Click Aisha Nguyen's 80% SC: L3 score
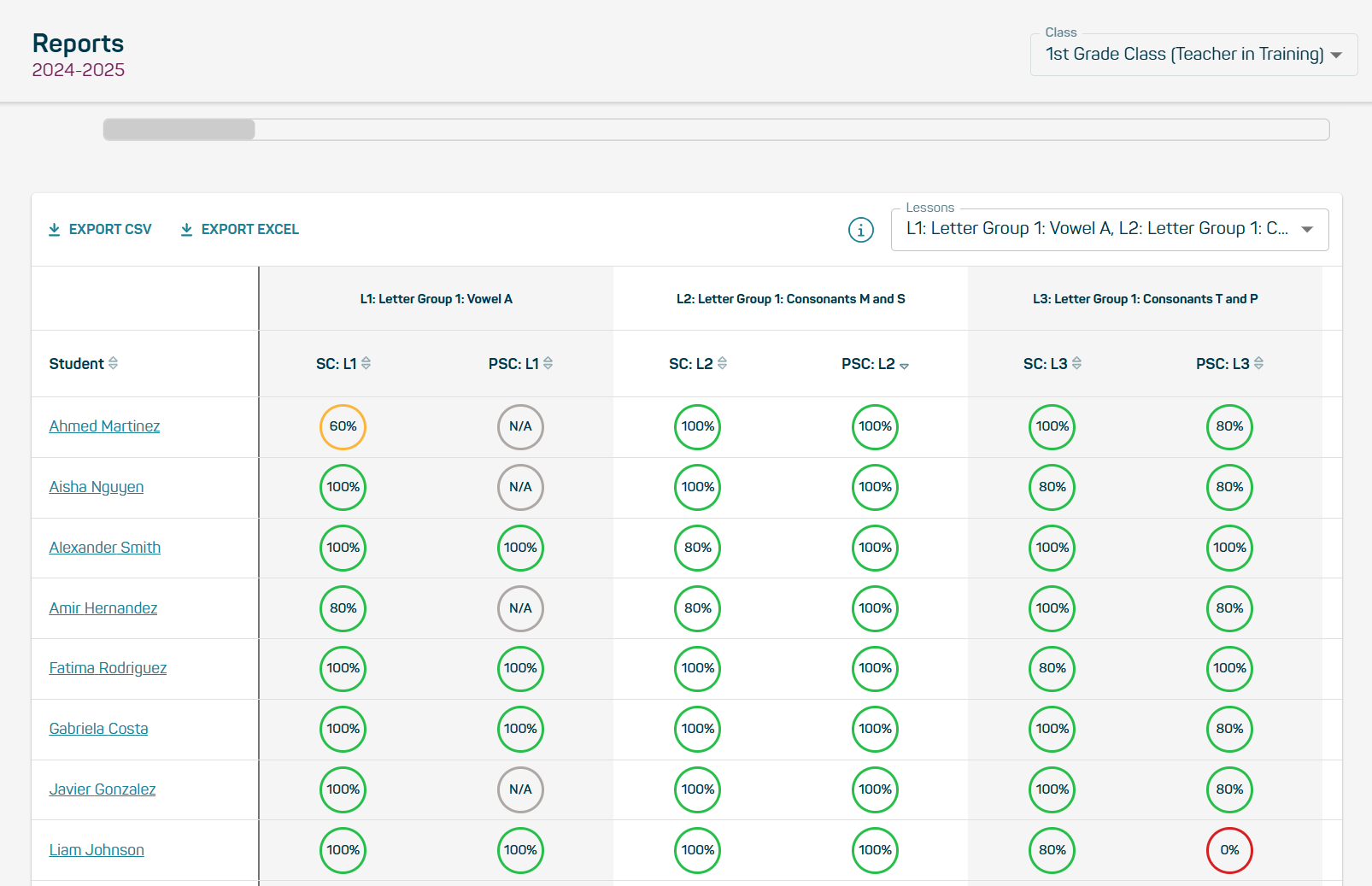The width and height of the screenshot is (1372, 886). 1052,487
